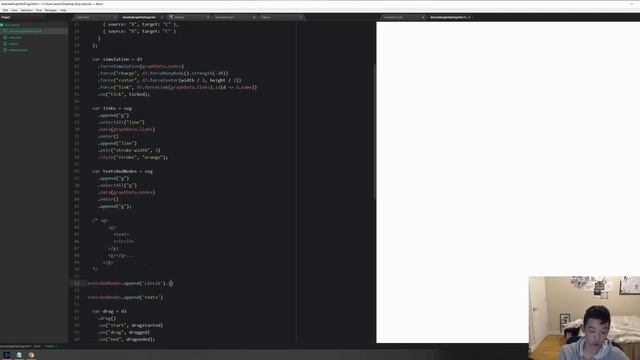Click the webcam video thumbnail overlay
Viewport: 640px width, 360px height.
tap(584, 318)
